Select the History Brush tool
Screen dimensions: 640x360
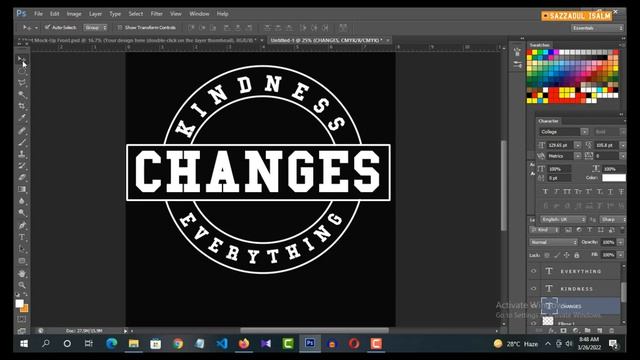pyautogui.click(x=22, y=166)
